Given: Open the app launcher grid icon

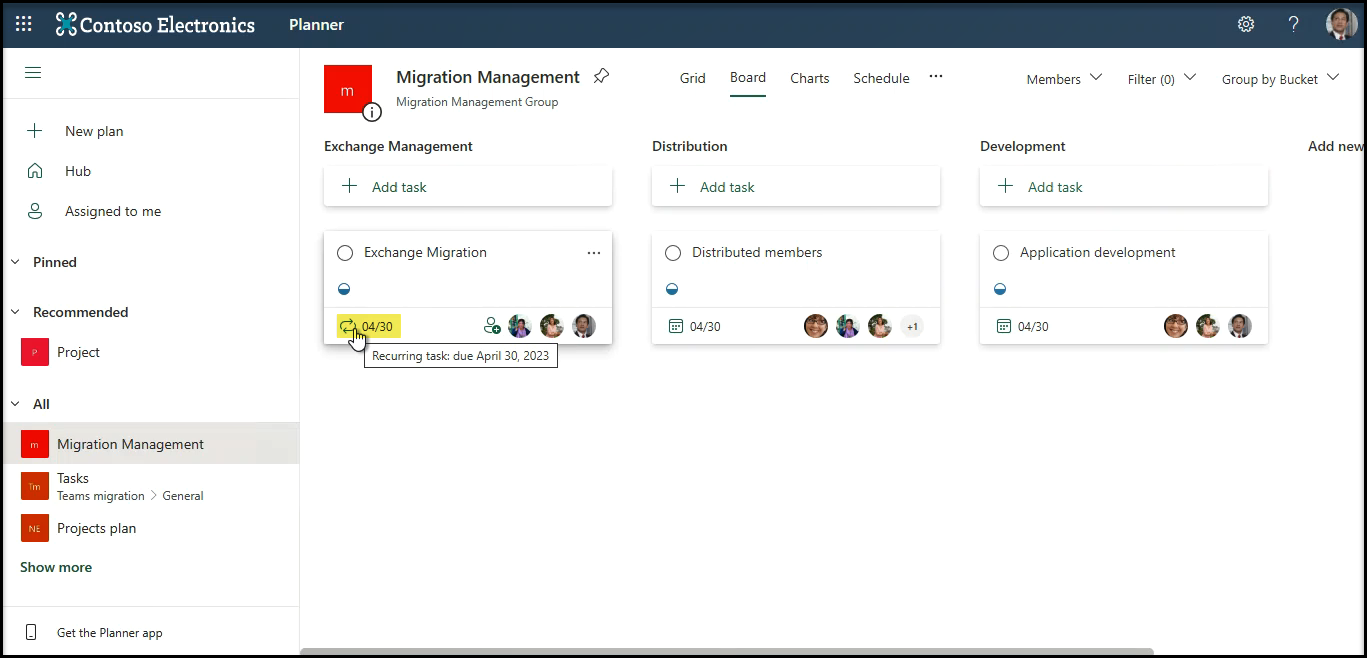Looking at the screenshot, I should pyautogui.click(x=22, y=23).
